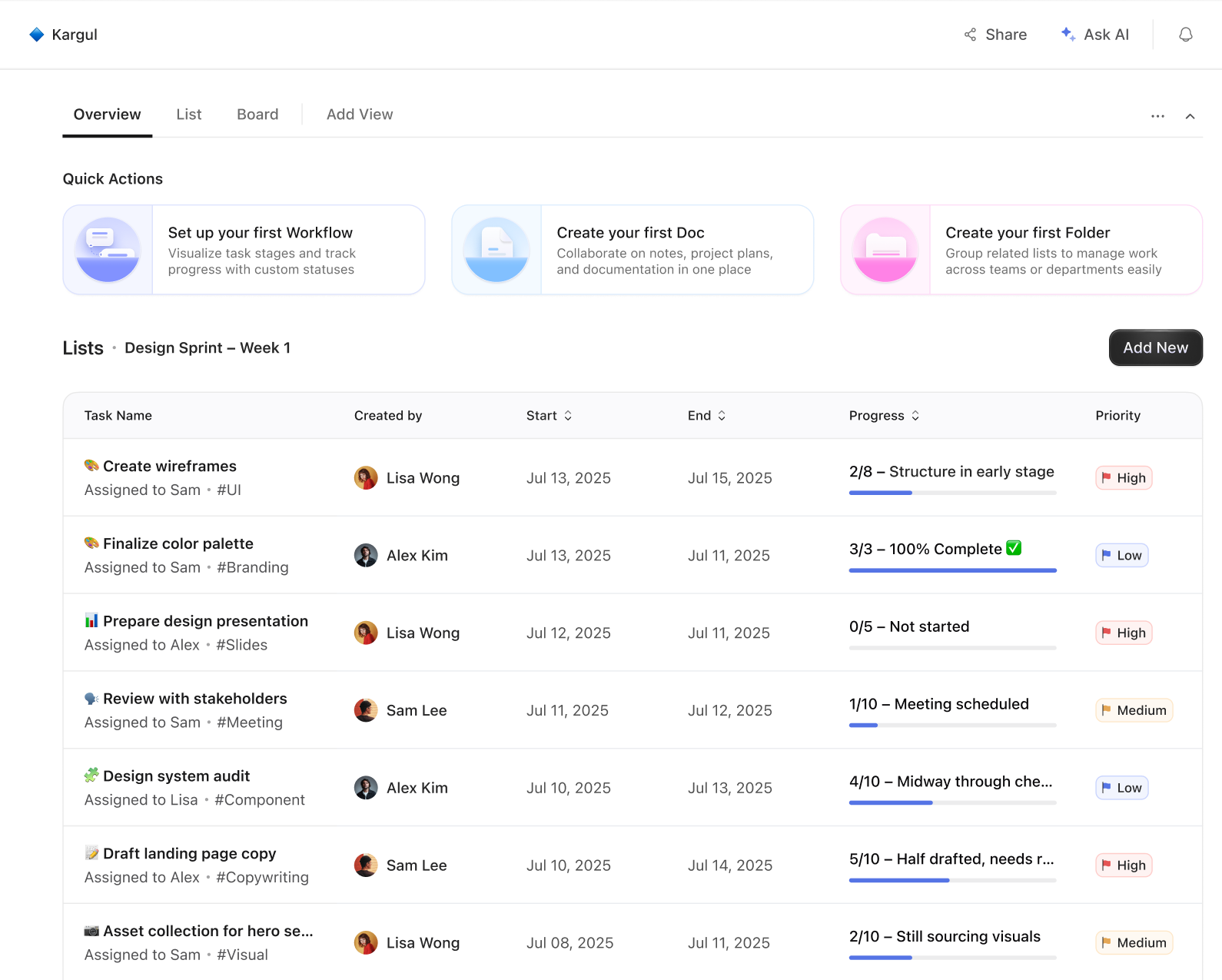Sort by Start date column

point(550,416)
